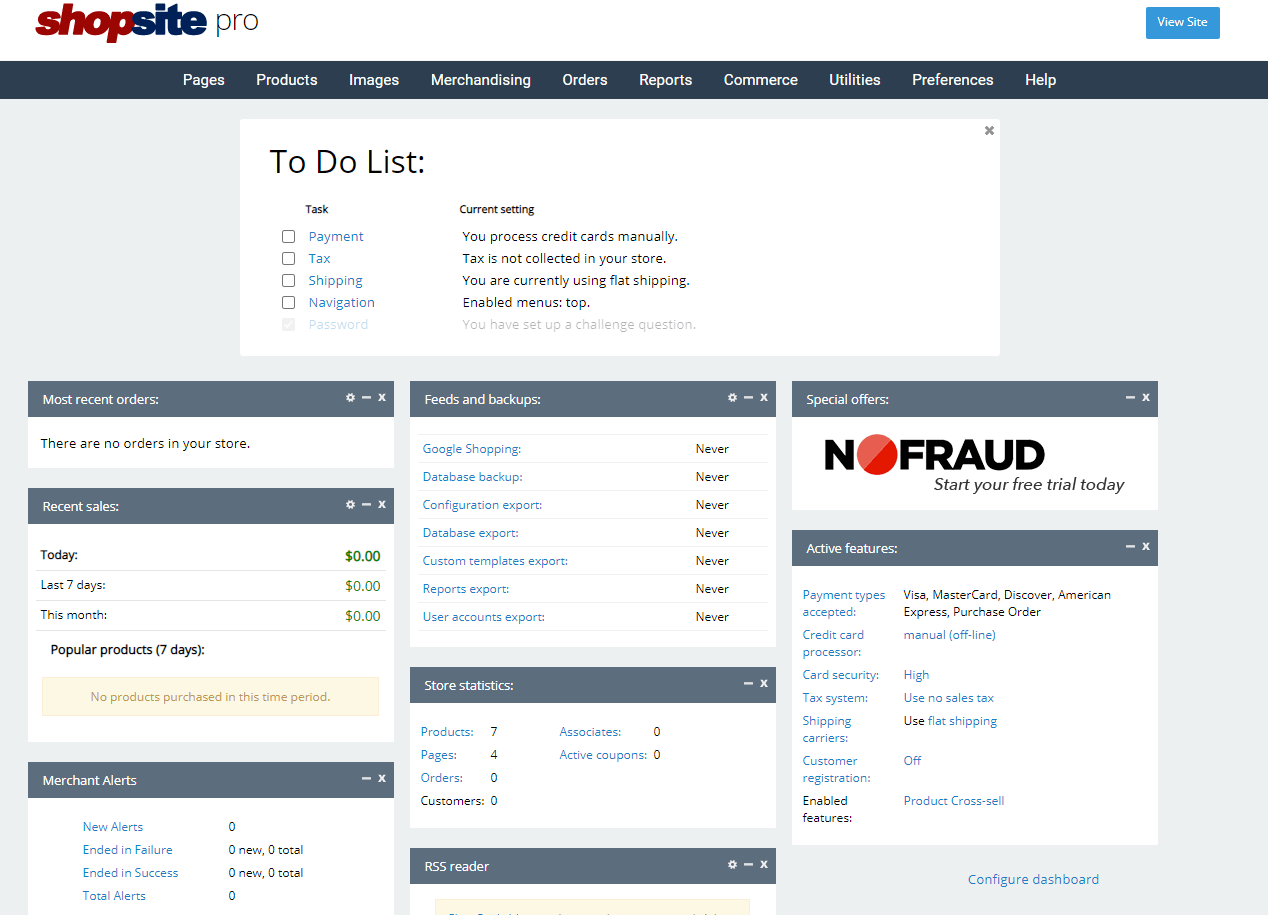Open the Configure dashboard link

(x=1033, y=880)
